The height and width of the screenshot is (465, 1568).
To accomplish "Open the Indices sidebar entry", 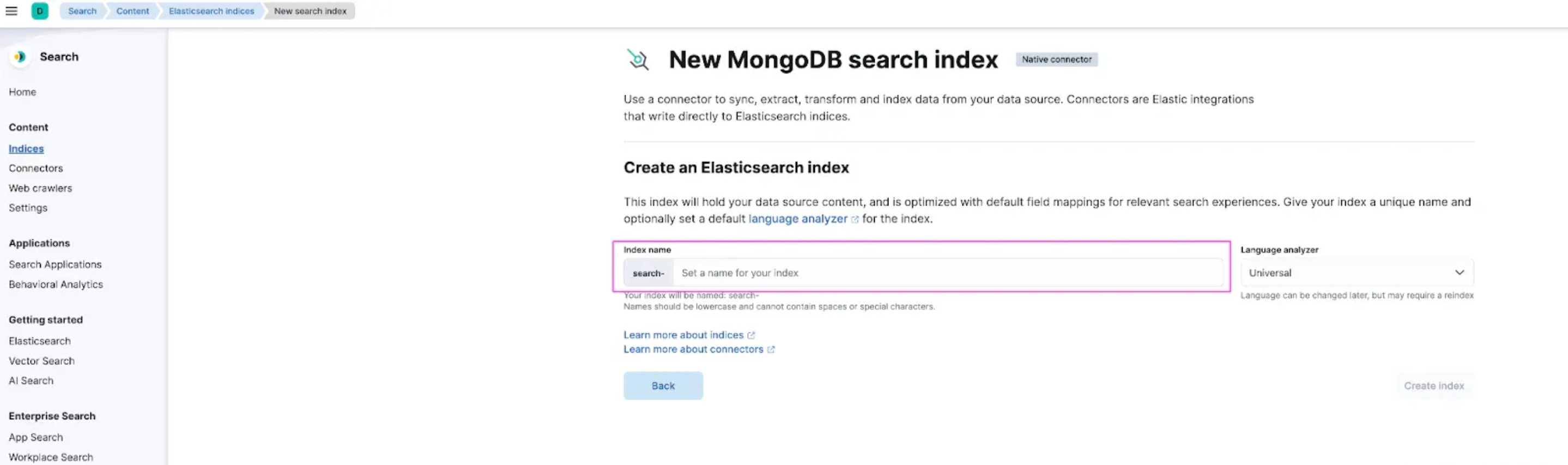I will coord(26,148).
